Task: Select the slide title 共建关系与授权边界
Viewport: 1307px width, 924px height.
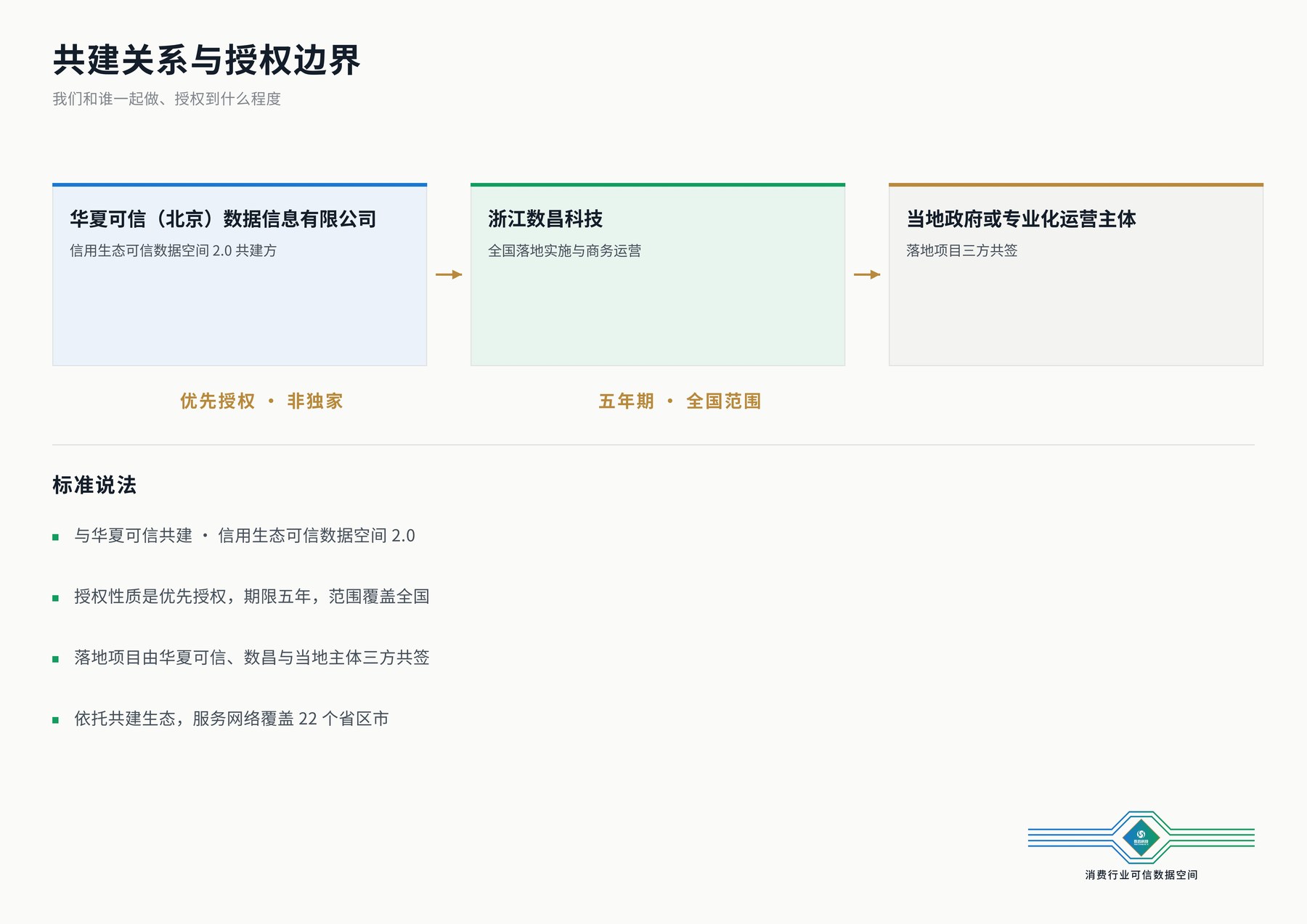Action: point(207,60)
